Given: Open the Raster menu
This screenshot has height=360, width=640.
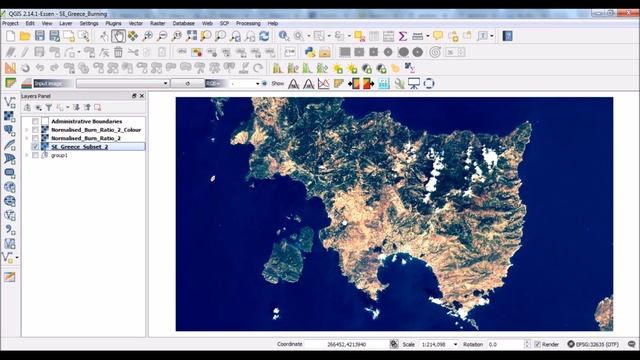Looking at the screenshot, I should coord(158,23).
